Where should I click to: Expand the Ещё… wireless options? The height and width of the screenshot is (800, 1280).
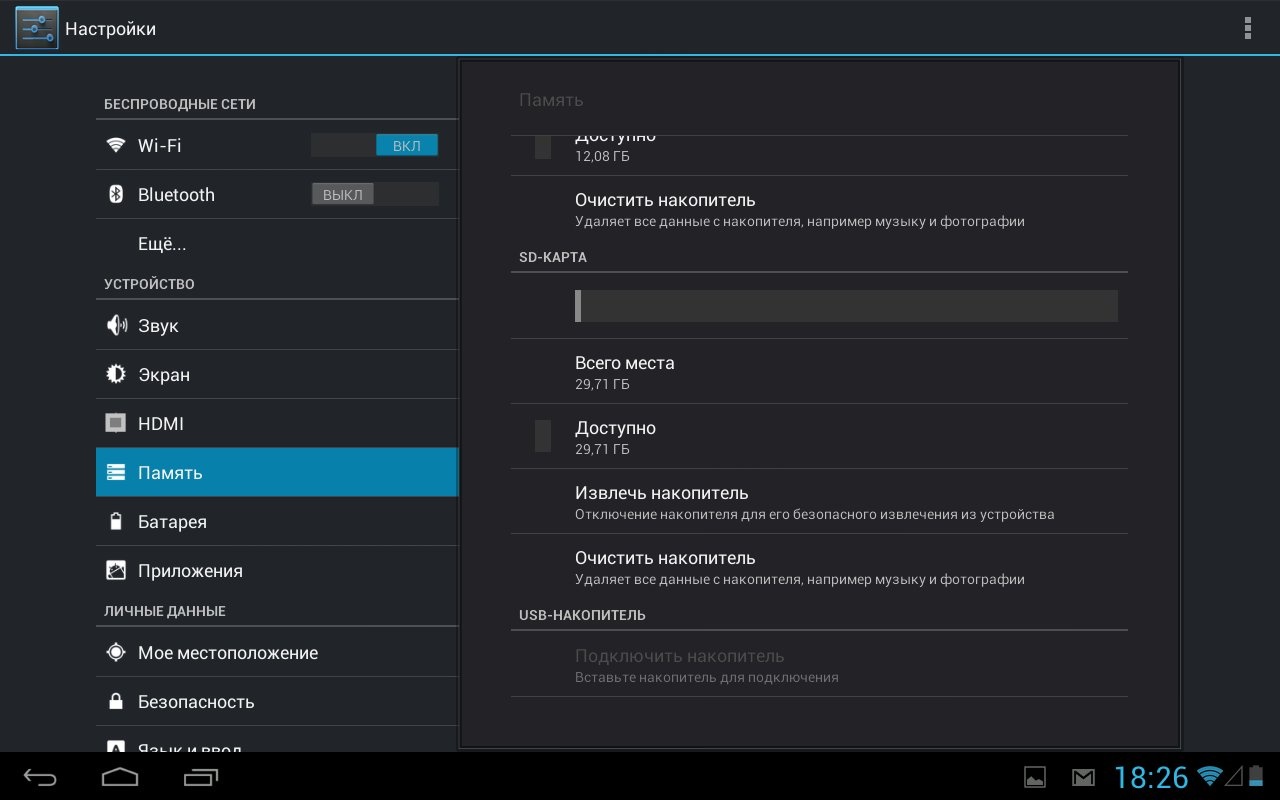click(x=162, y=244)
